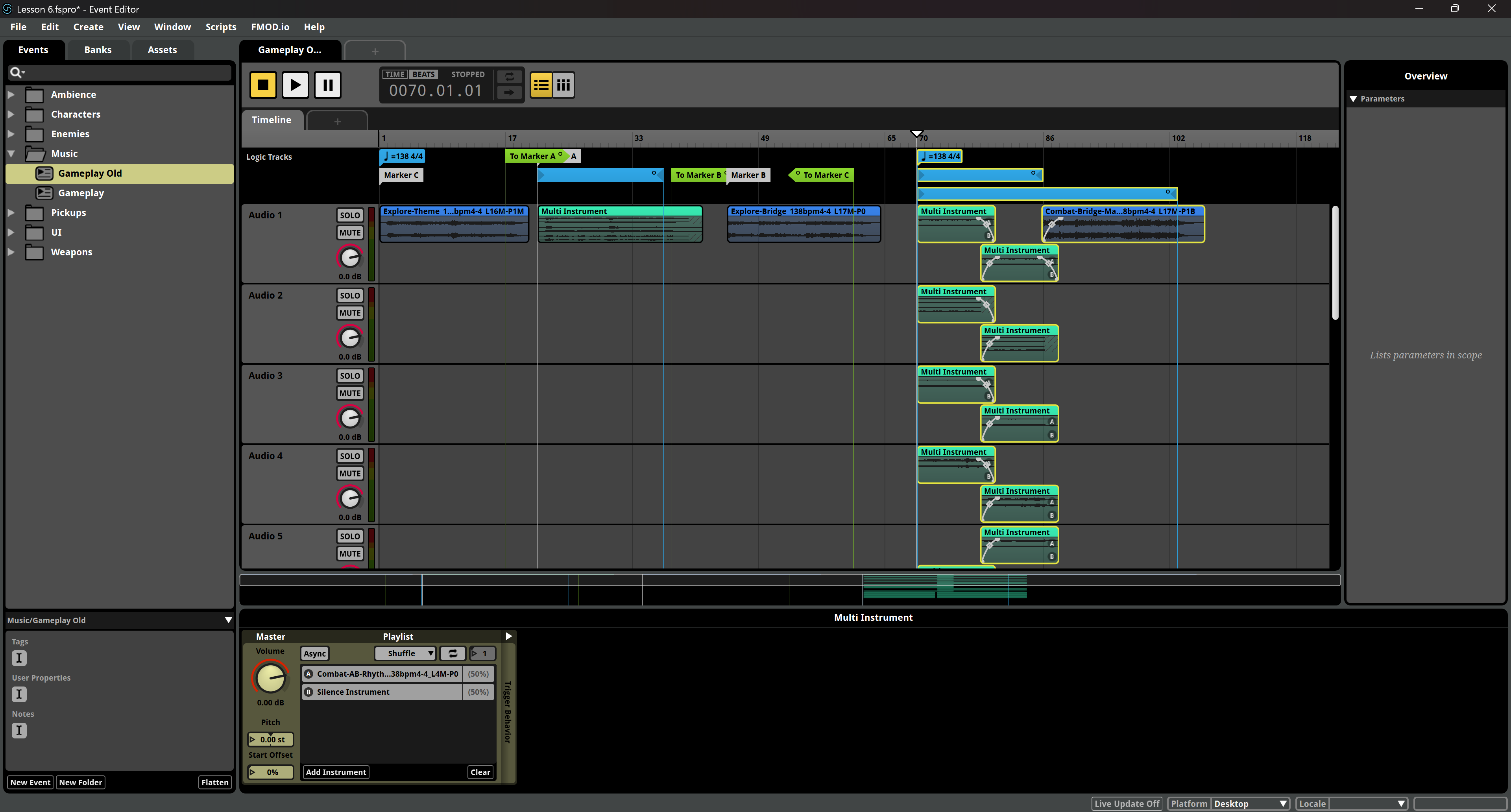Switch to the Banks tab

click(97, 50)
